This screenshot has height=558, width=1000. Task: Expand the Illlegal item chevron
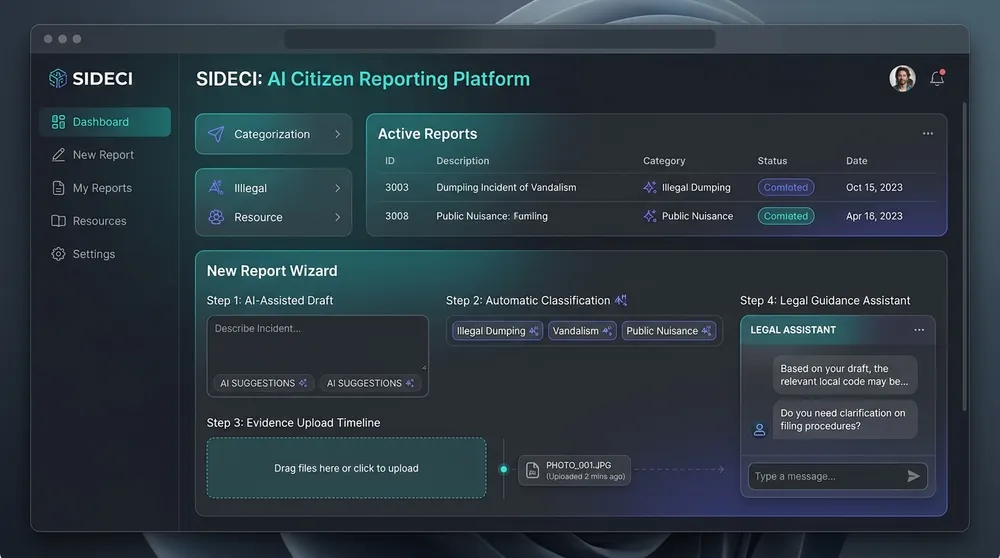tap(337, 188)
